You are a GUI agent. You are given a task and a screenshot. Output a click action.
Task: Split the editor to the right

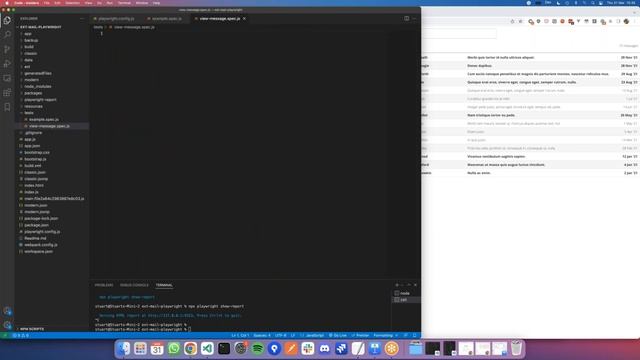(407, 18)
